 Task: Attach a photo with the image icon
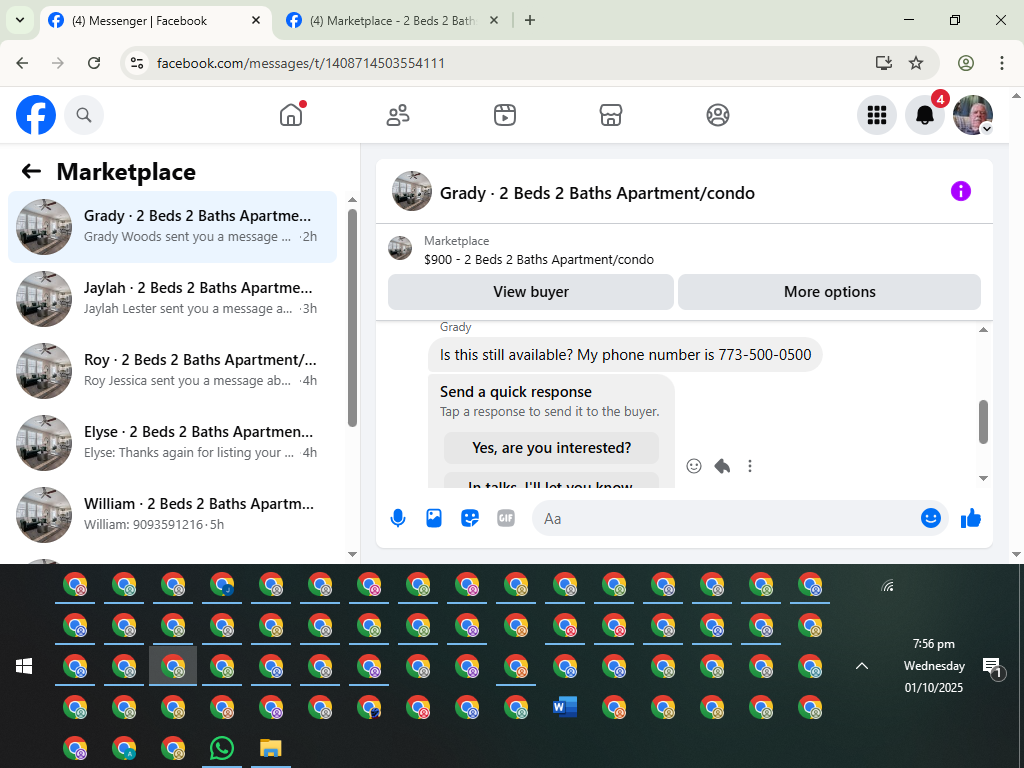pyautogui.click(x=434, y=519)
